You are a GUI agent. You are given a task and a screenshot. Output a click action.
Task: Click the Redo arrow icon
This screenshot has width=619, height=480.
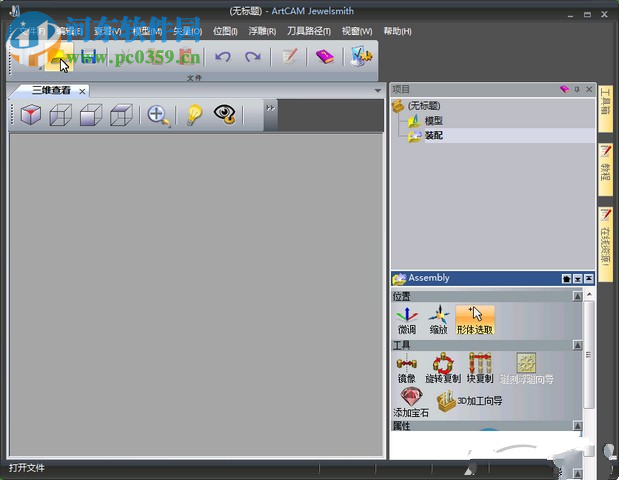coord(253,57)
